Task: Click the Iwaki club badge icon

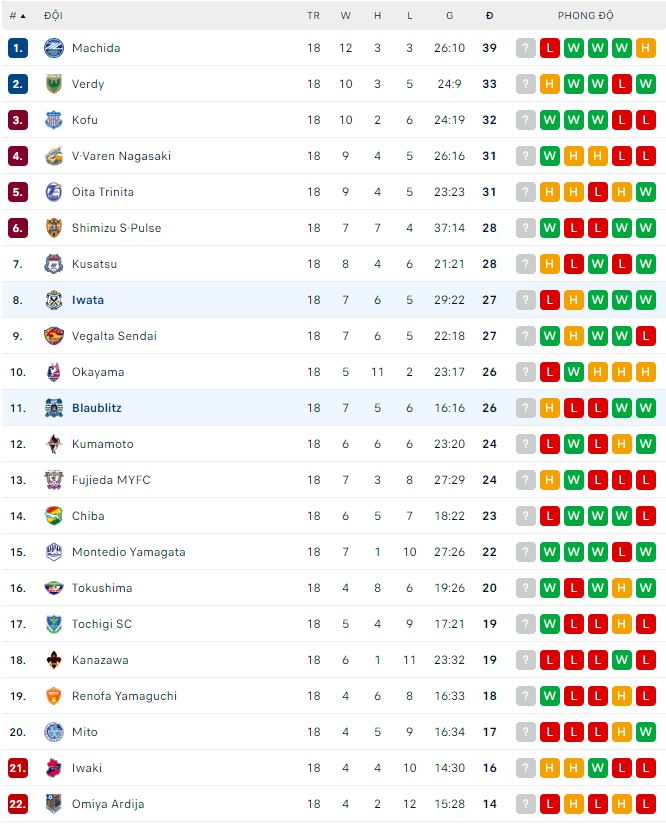Action: [54, 768]
